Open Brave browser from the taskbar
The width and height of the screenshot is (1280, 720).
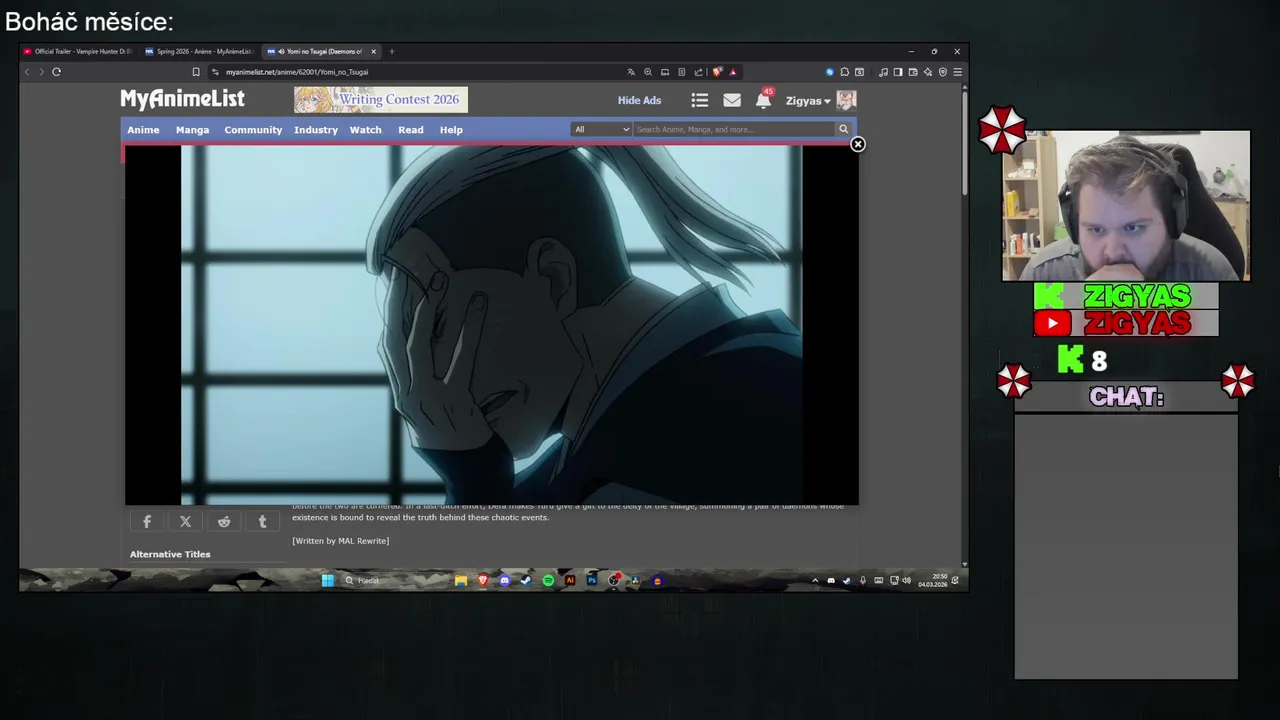483,580
